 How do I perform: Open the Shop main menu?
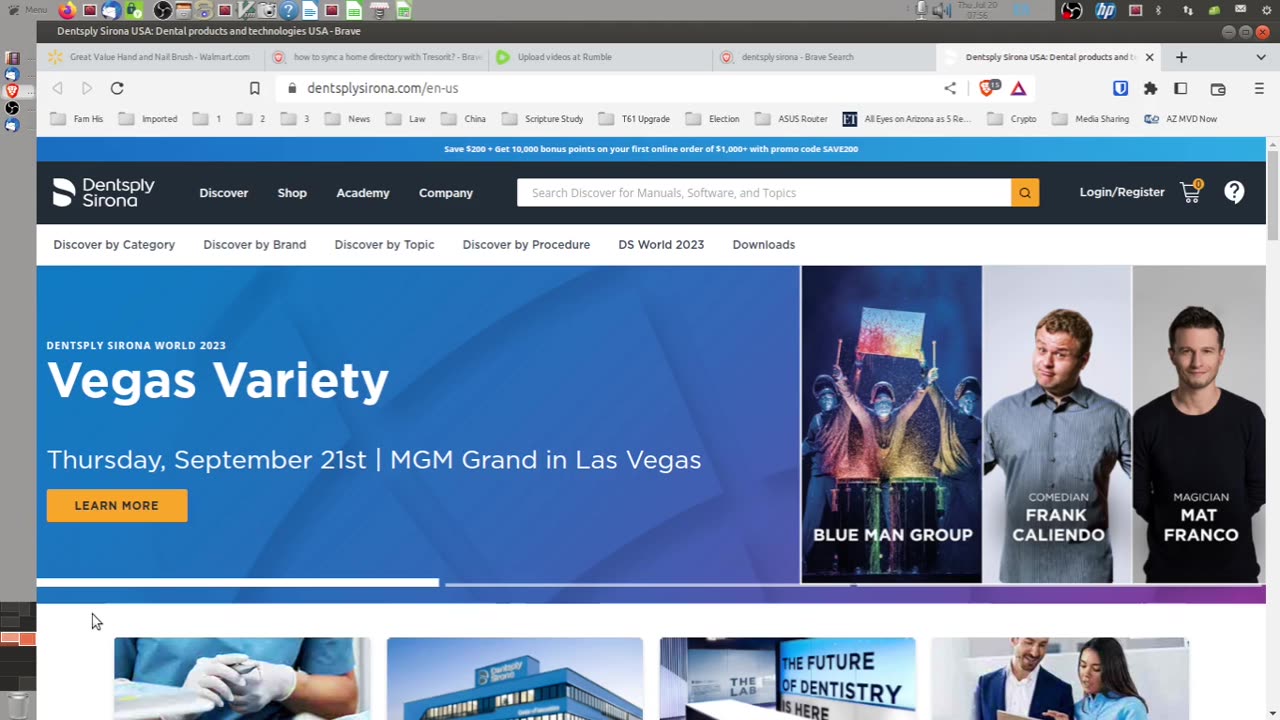coord(292,193)
